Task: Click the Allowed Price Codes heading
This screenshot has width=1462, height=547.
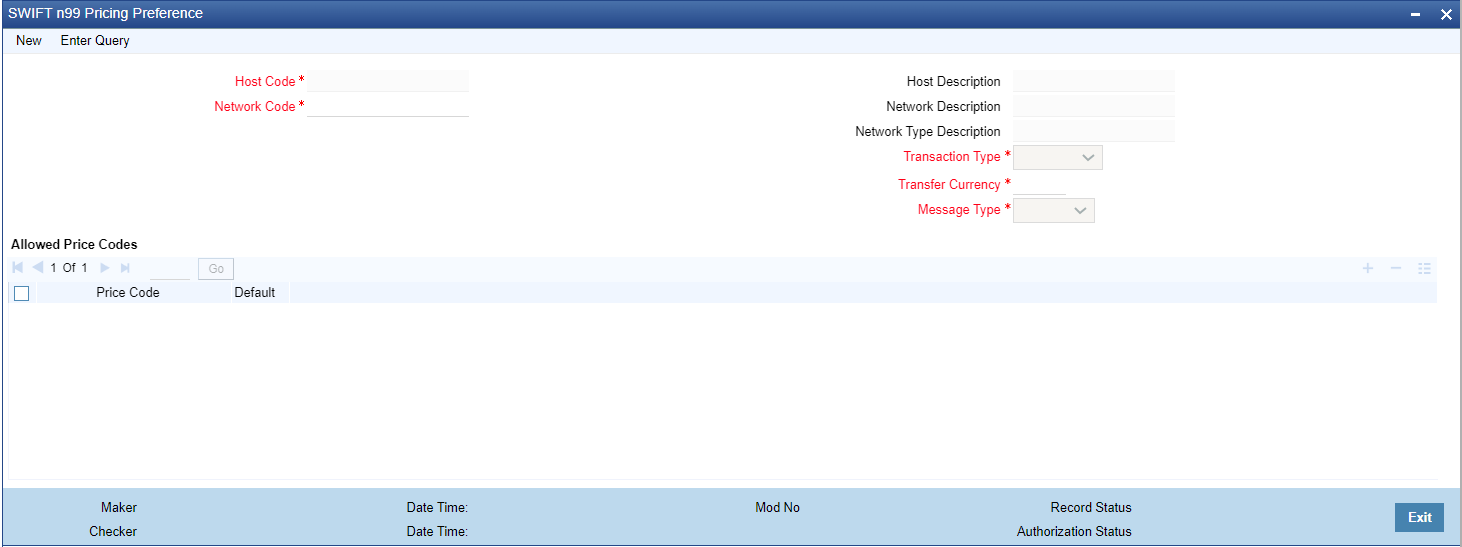Action: pos(74,244)
